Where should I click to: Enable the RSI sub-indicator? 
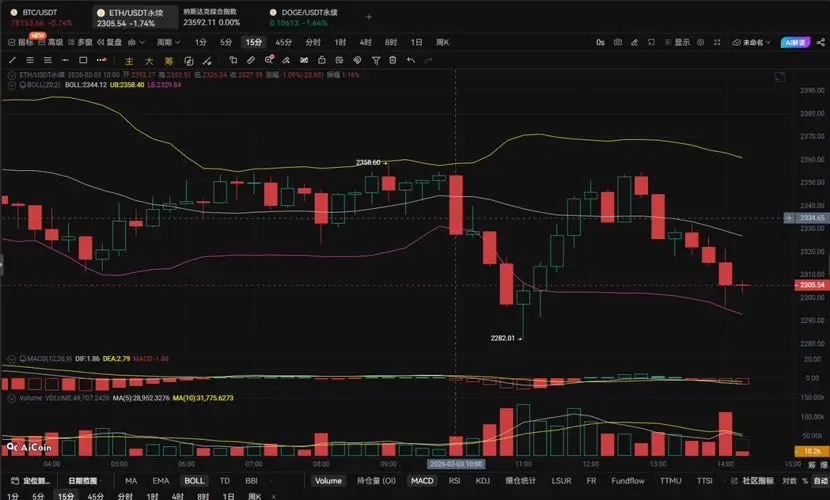tap(454, 481)
